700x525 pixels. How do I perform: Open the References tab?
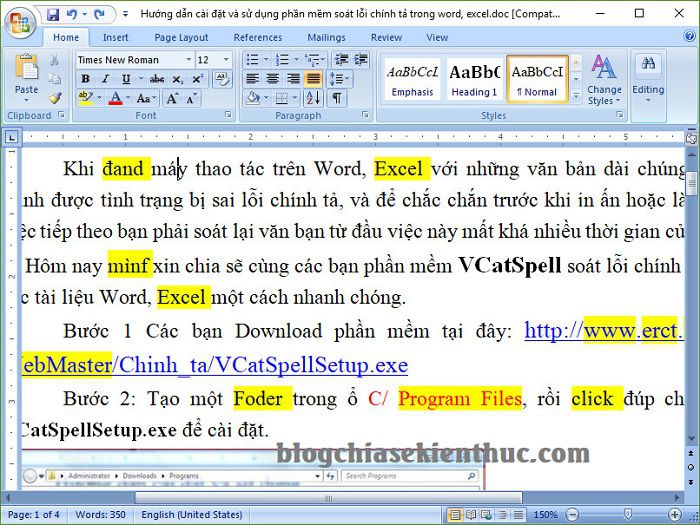(x=258, y=38)
